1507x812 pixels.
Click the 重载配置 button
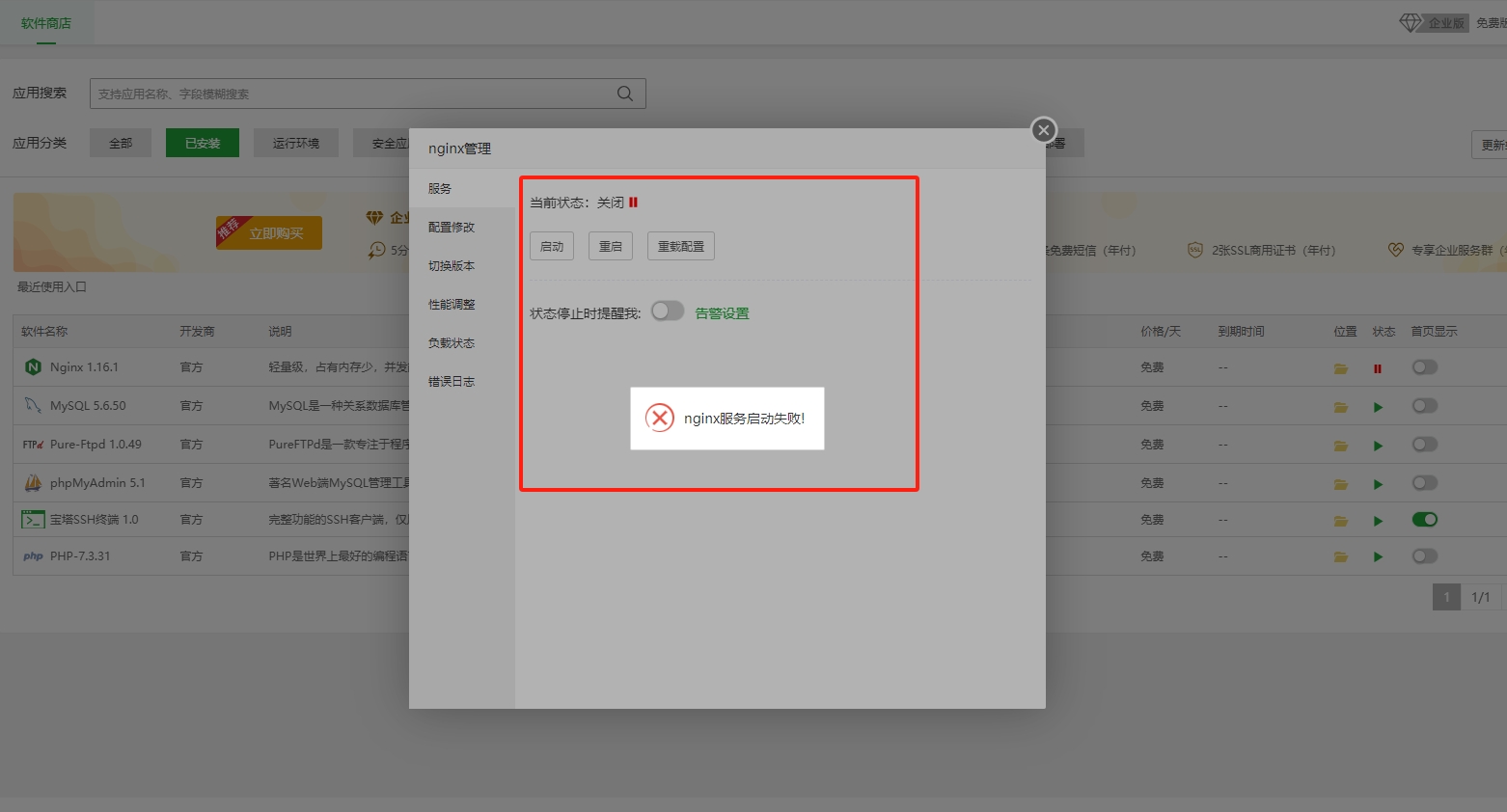tap(681, 246)
